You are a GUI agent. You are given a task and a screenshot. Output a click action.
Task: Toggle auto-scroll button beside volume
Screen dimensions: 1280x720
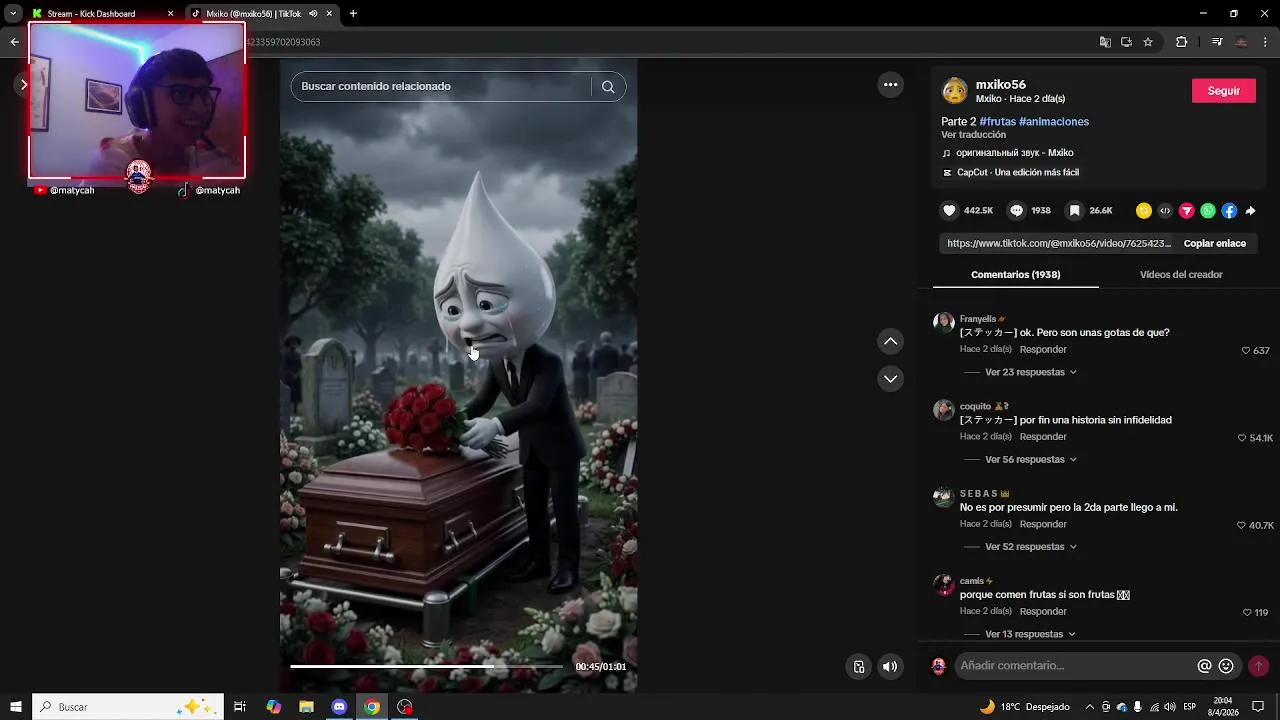[858, 667]
